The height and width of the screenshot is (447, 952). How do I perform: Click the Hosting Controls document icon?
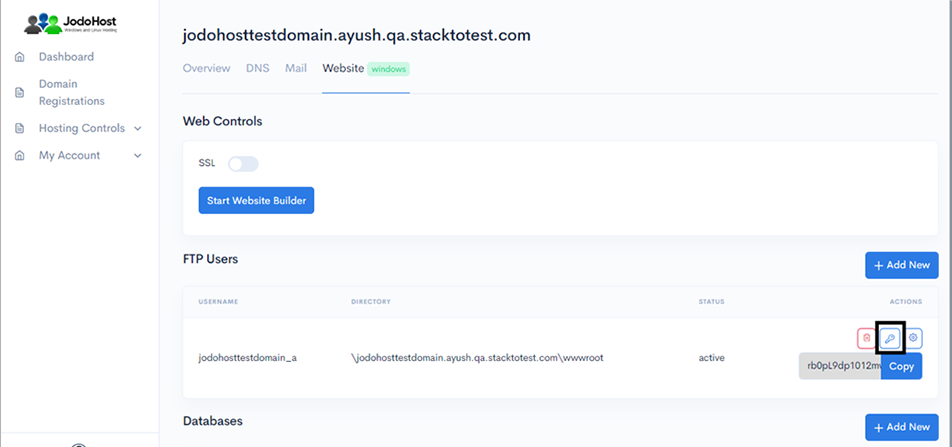click(19, 129)
